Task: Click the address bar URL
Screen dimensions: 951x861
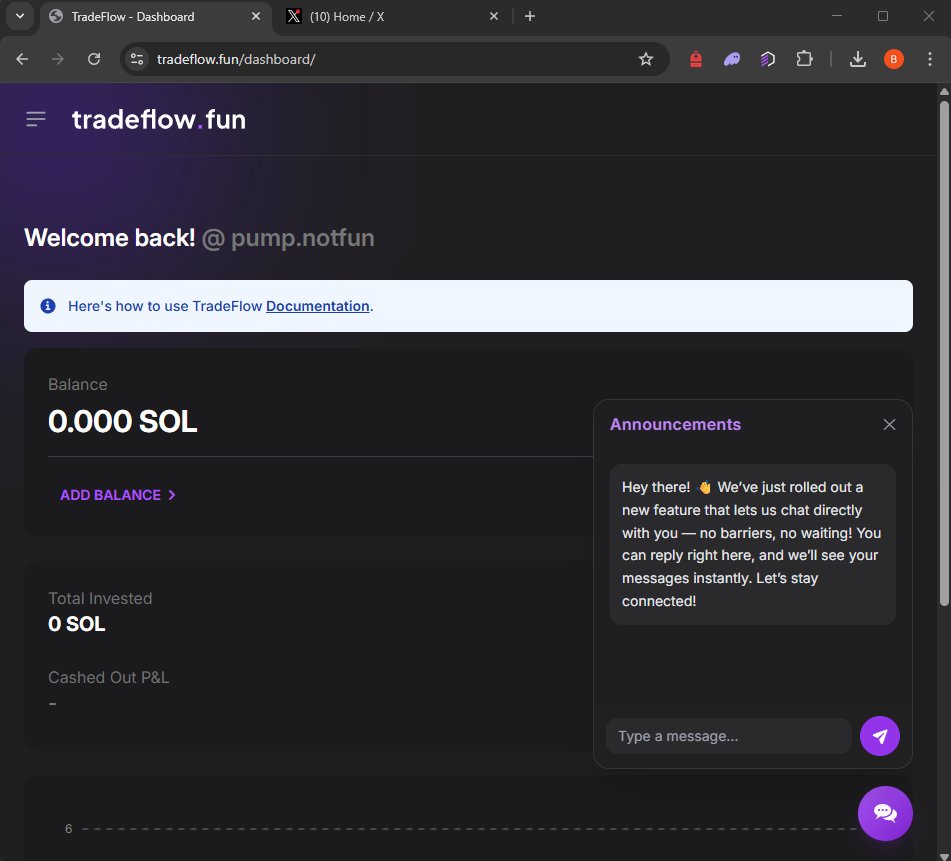Action: tap(236, 59)
